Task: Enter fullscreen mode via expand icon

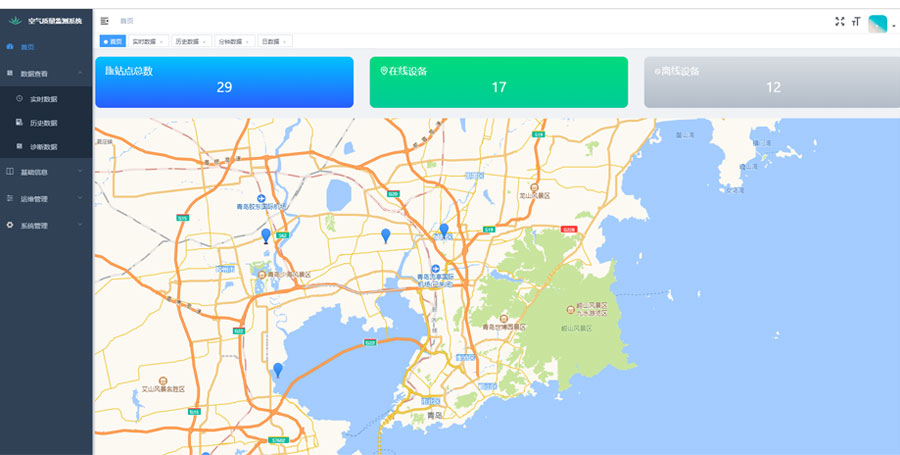Action: (839, 21)
